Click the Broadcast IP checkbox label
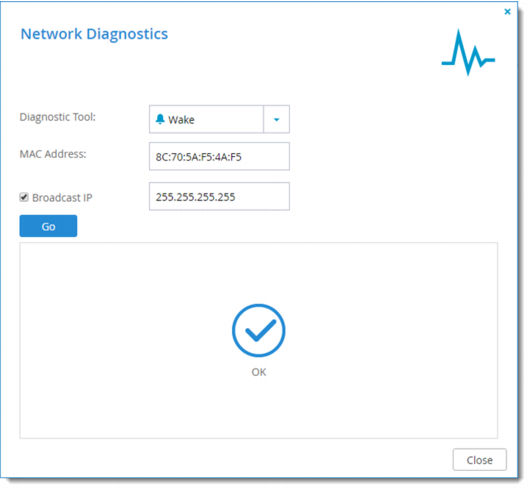The width and height of the screenshot is (530, 488). click(62, 198)
